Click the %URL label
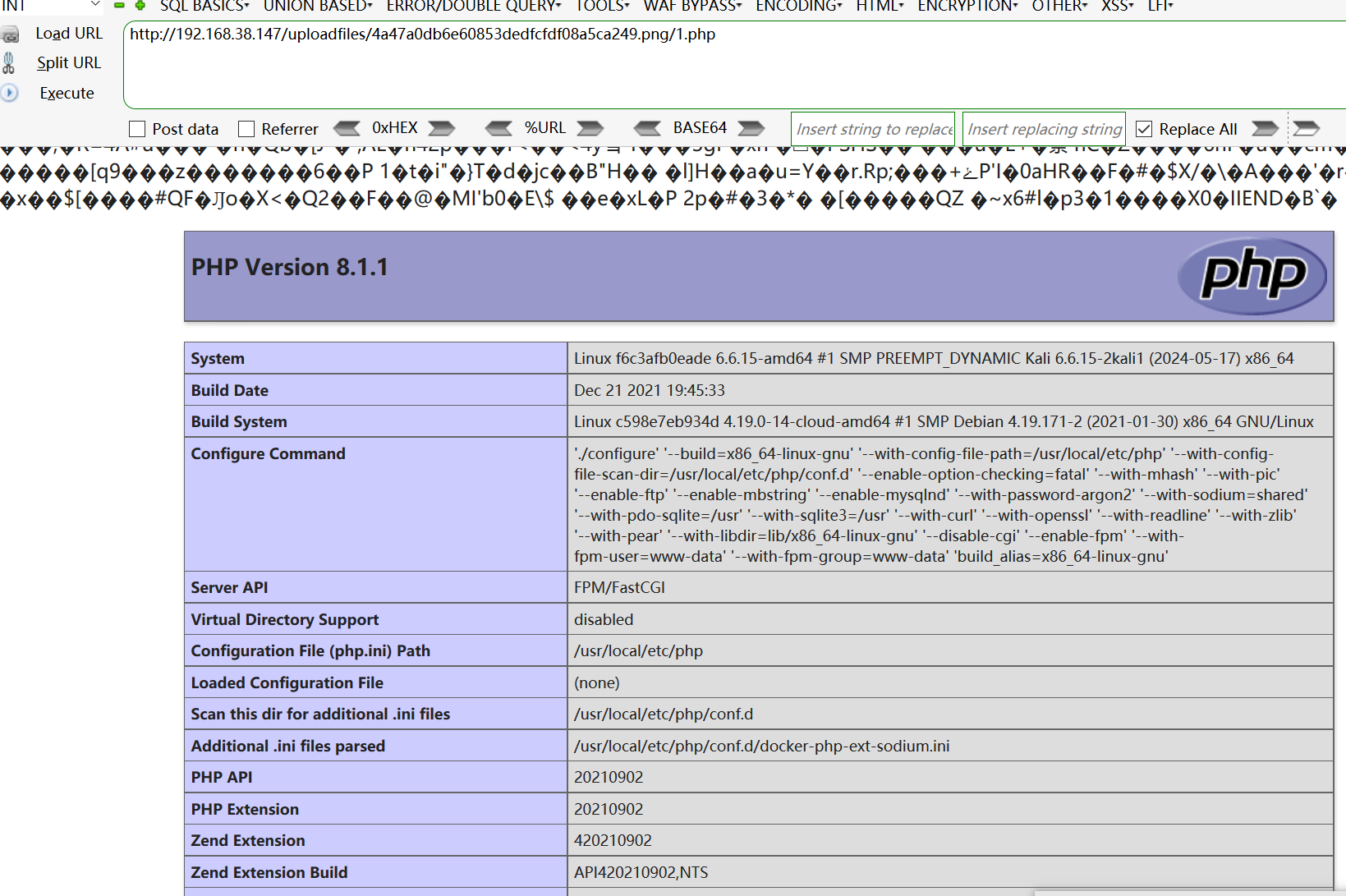 tap(545, 128)
